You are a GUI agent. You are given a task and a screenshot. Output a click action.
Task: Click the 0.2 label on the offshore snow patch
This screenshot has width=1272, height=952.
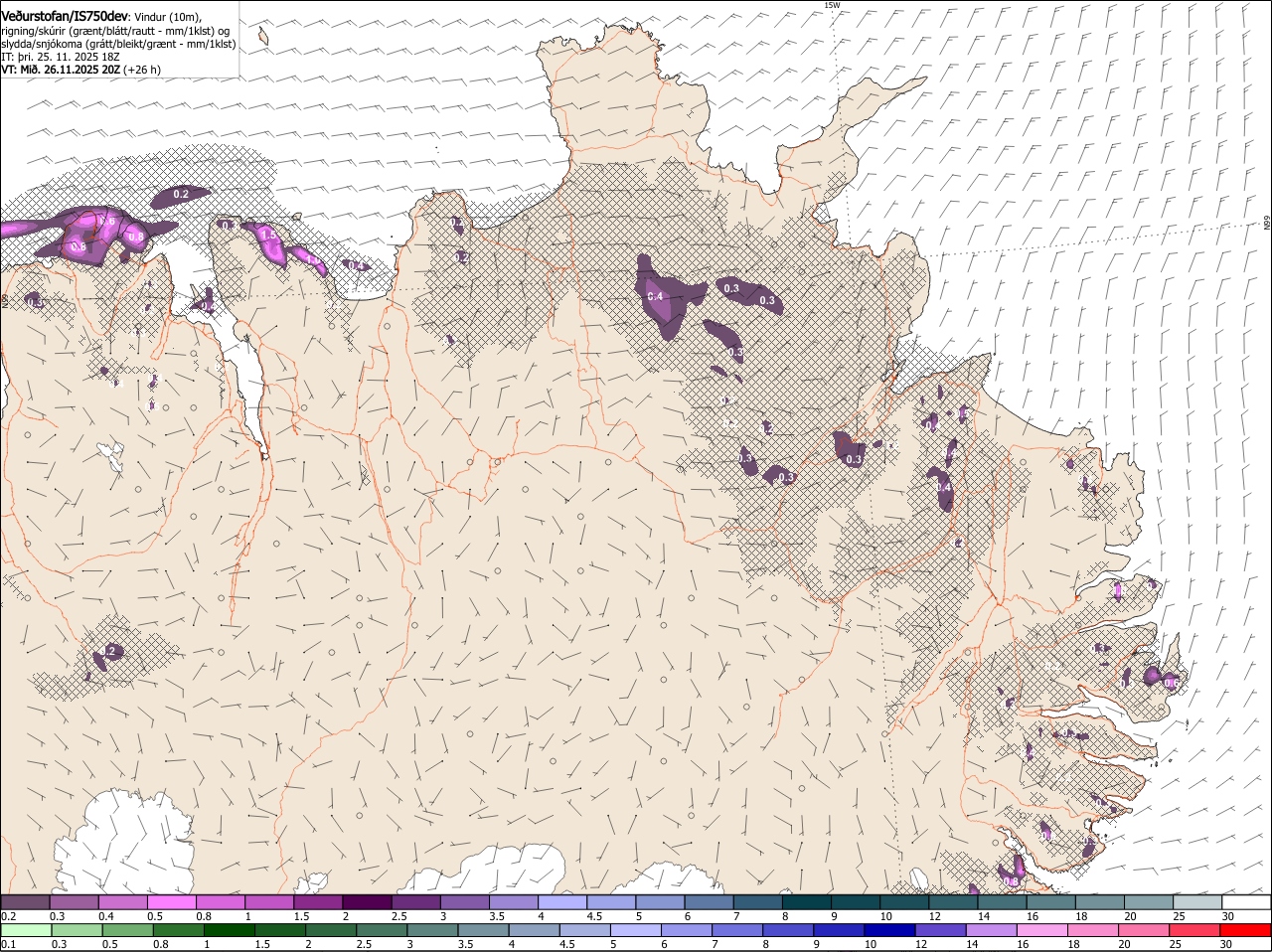(x=181, y=194)
